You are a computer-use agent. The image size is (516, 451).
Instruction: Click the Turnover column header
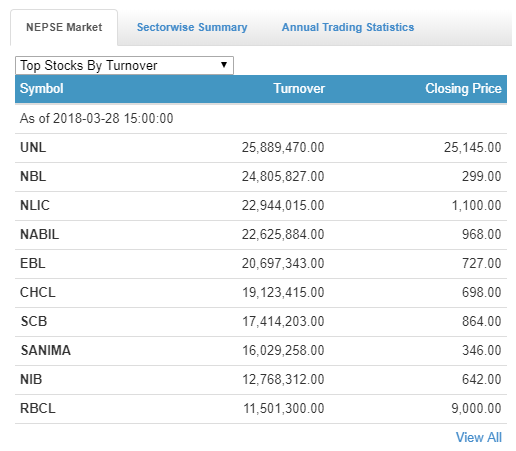click(299, 89)
